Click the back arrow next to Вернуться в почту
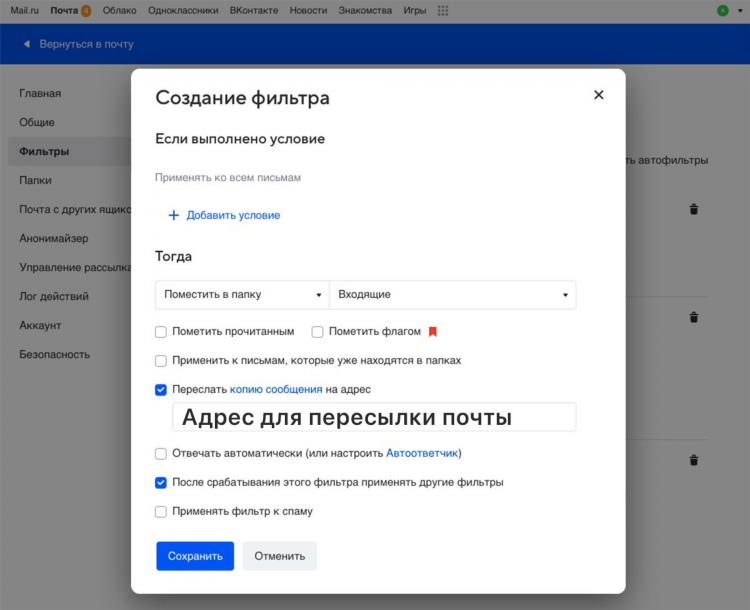 (x=27, y=44)
